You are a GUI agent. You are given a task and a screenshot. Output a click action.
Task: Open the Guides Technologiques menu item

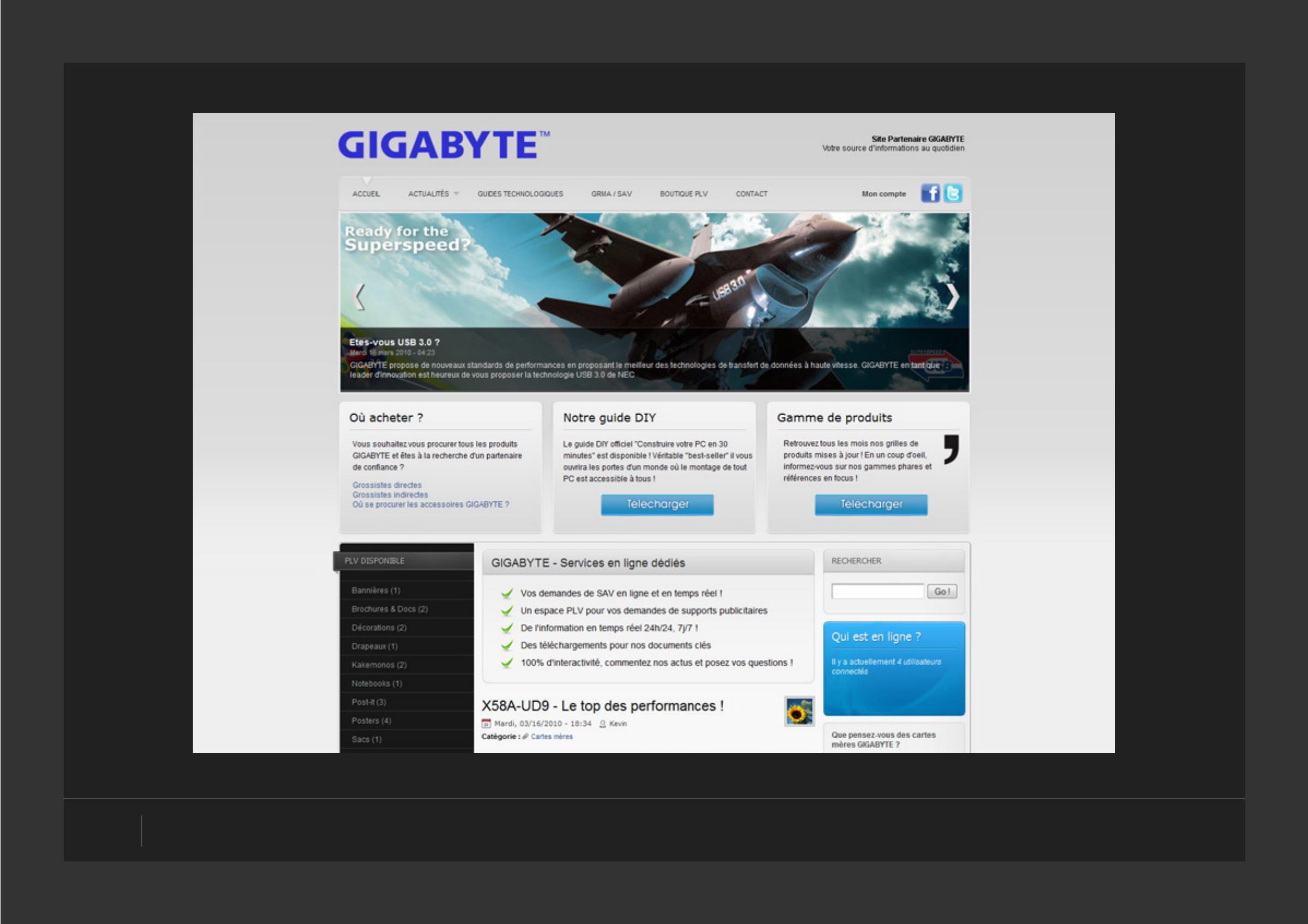coord(520,194)
